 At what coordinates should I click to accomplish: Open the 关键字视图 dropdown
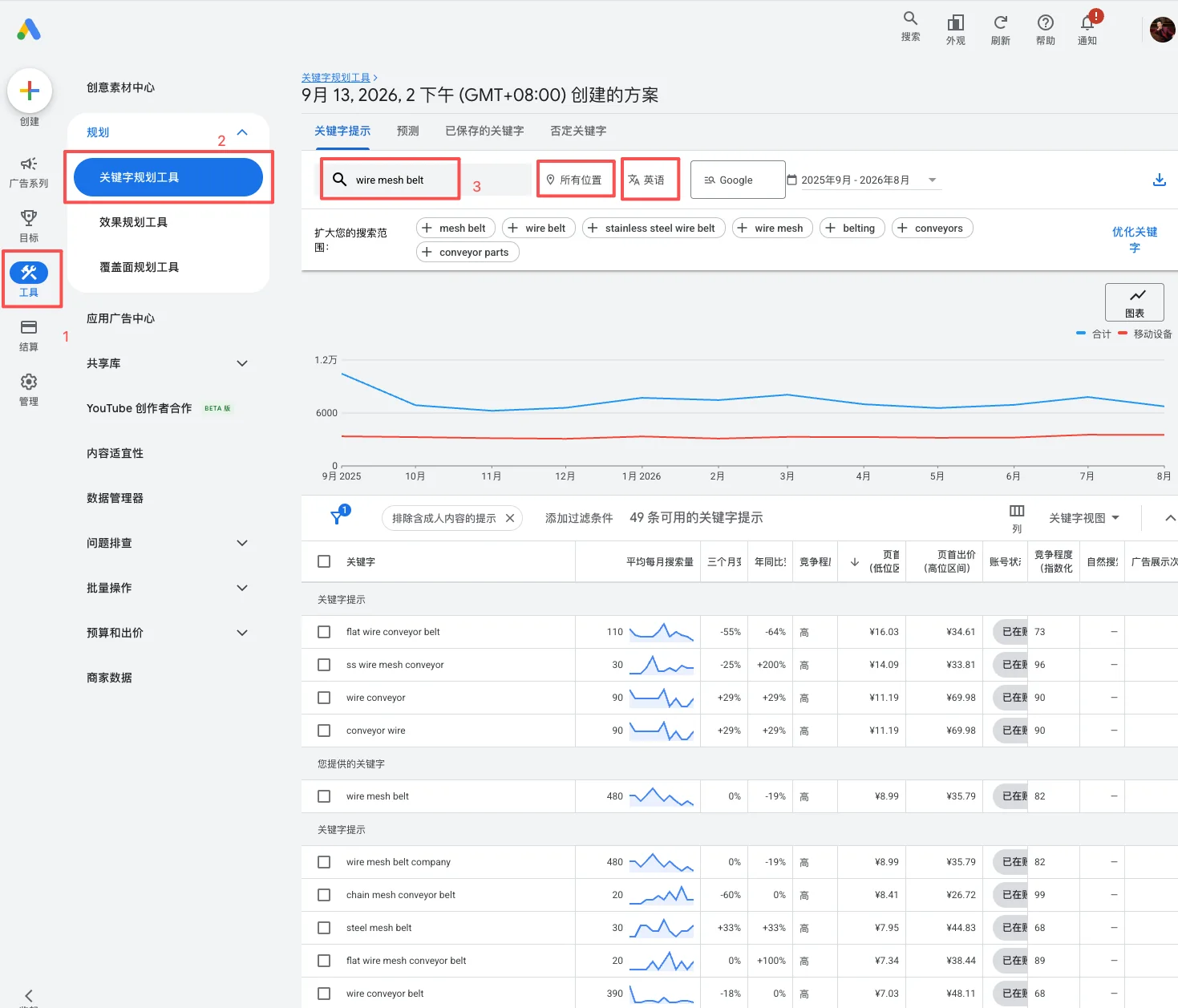coord(1084,518)
